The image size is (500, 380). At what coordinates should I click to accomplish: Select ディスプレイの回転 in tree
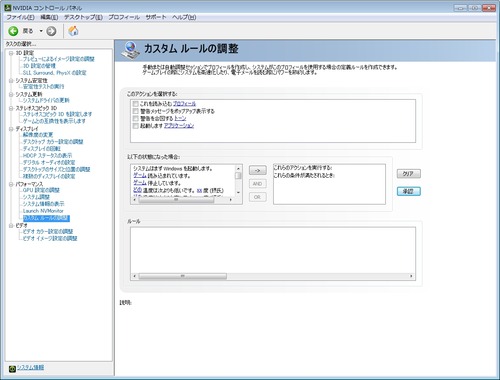point(42,149)
